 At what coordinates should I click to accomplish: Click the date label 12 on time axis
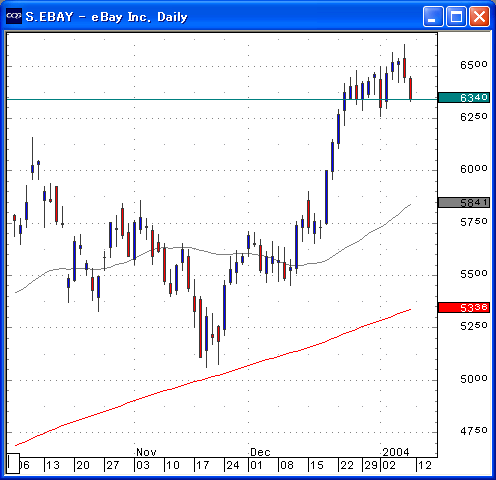coord(425,465)
